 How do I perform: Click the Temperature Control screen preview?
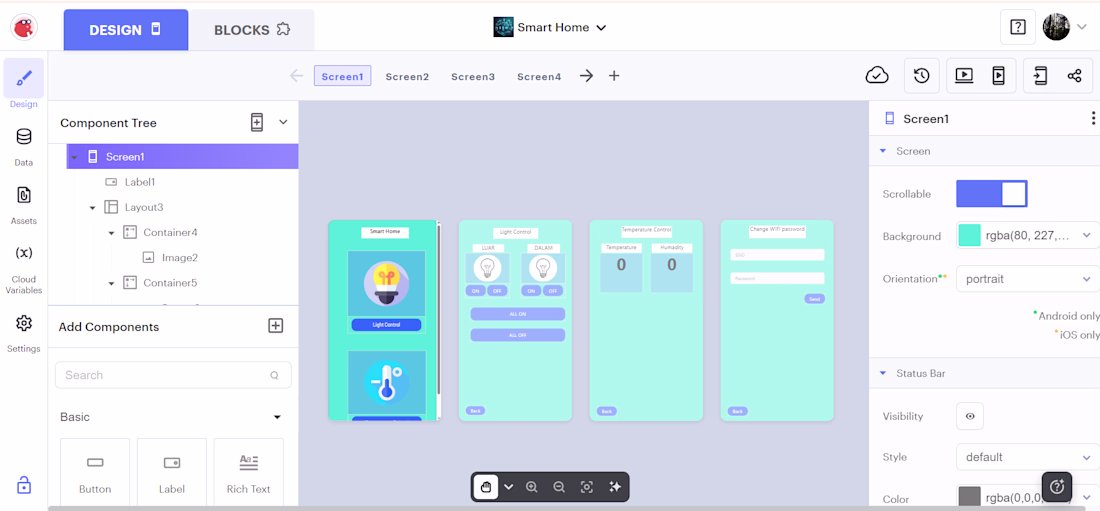point(646,321)
